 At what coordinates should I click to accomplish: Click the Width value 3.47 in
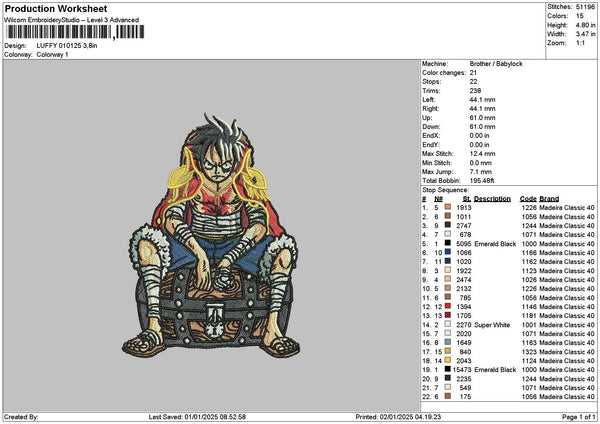585,34
